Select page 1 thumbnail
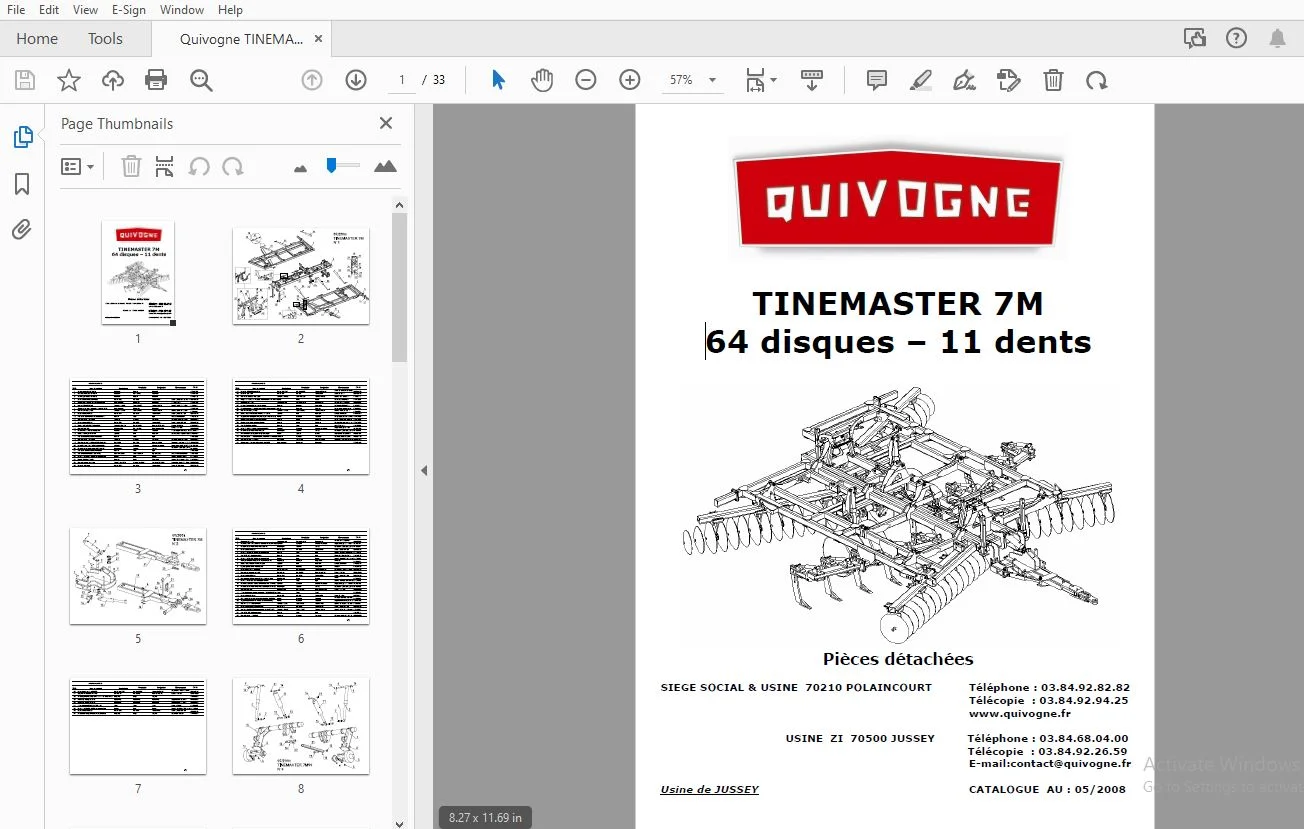 tap(138, 273)
